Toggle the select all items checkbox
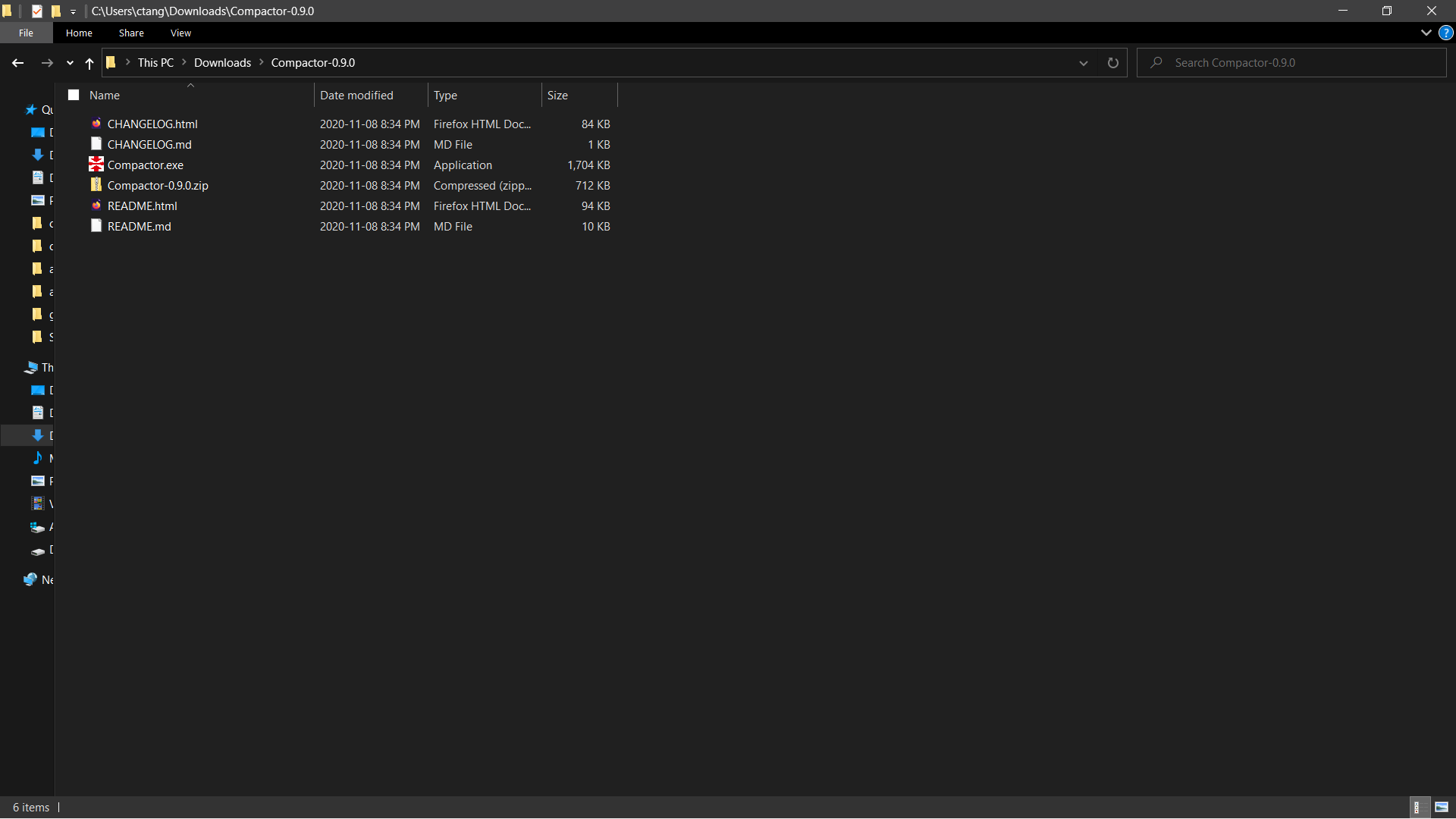Viewport: 1456px width, 819px height. [x=74, y=95]
